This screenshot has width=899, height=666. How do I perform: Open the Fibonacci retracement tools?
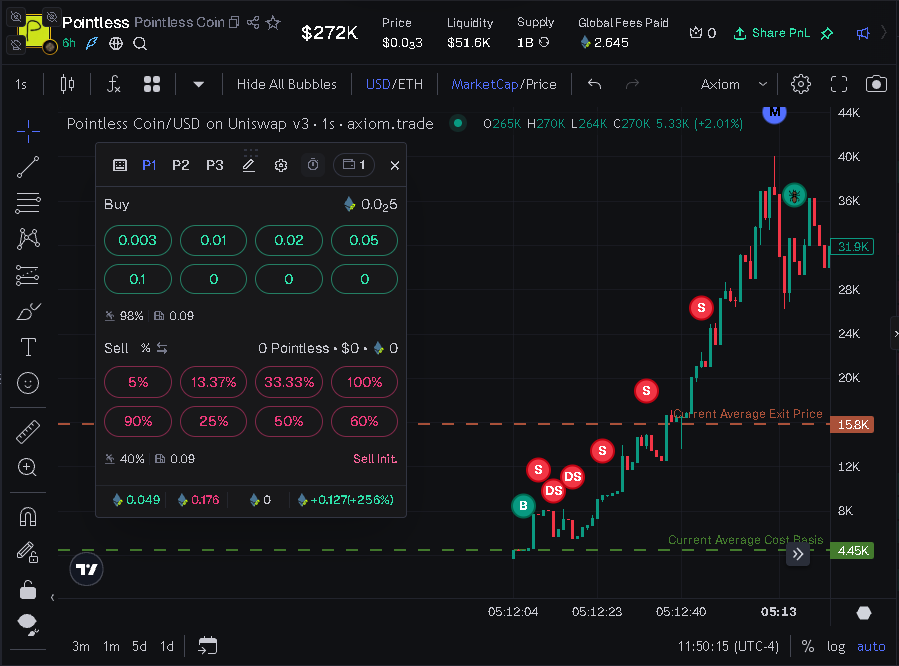point(28,203)
